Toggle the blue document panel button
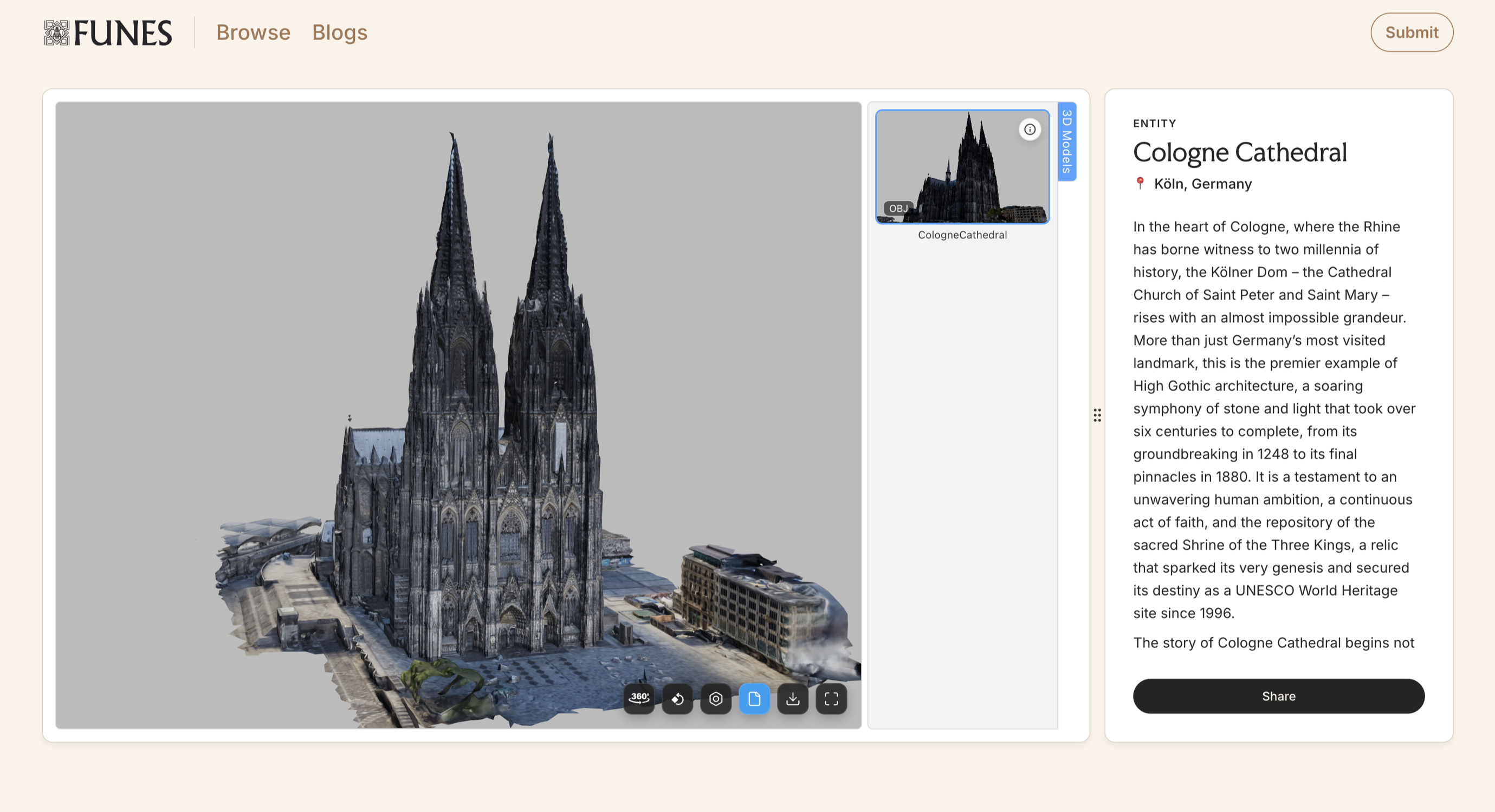The image size is (1495, 812). 754,698
